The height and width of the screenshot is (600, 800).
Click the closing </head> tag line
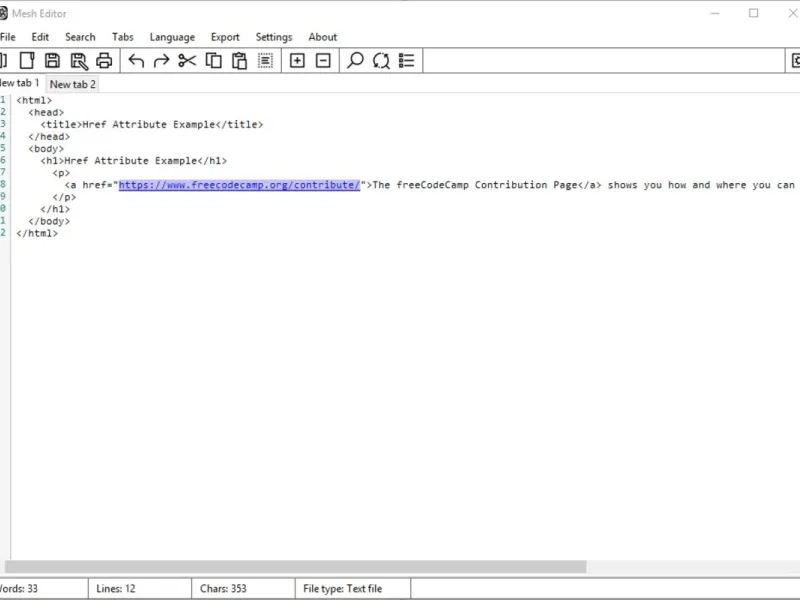[49, 136]
